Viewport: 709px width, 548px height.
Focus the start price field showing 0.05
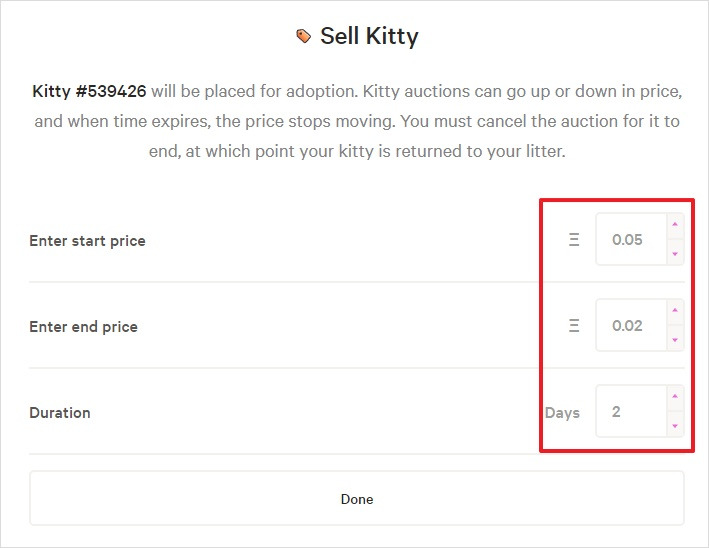[631, 239]
